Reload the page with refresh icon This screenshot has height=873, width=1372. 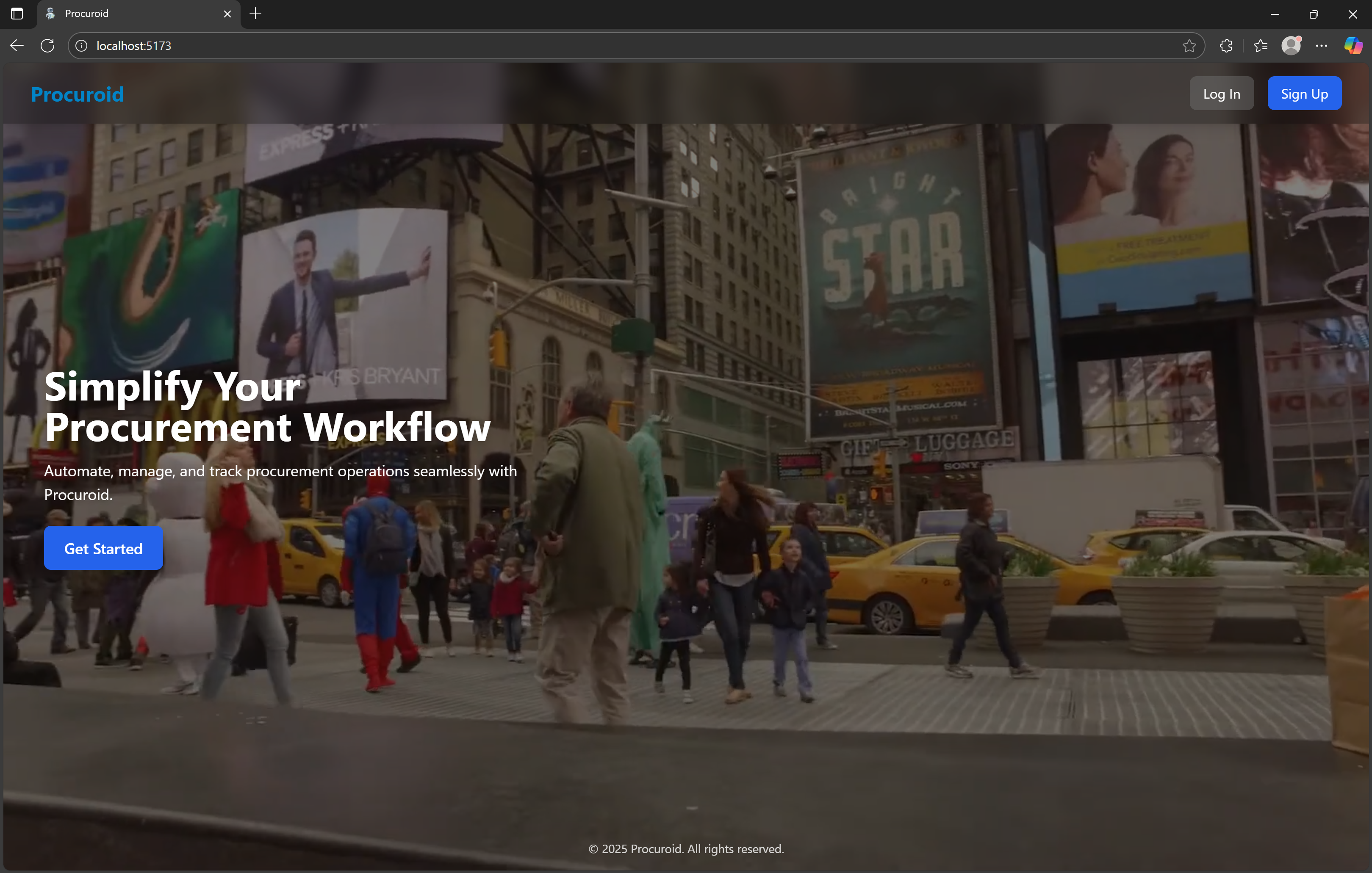point(47,46)
